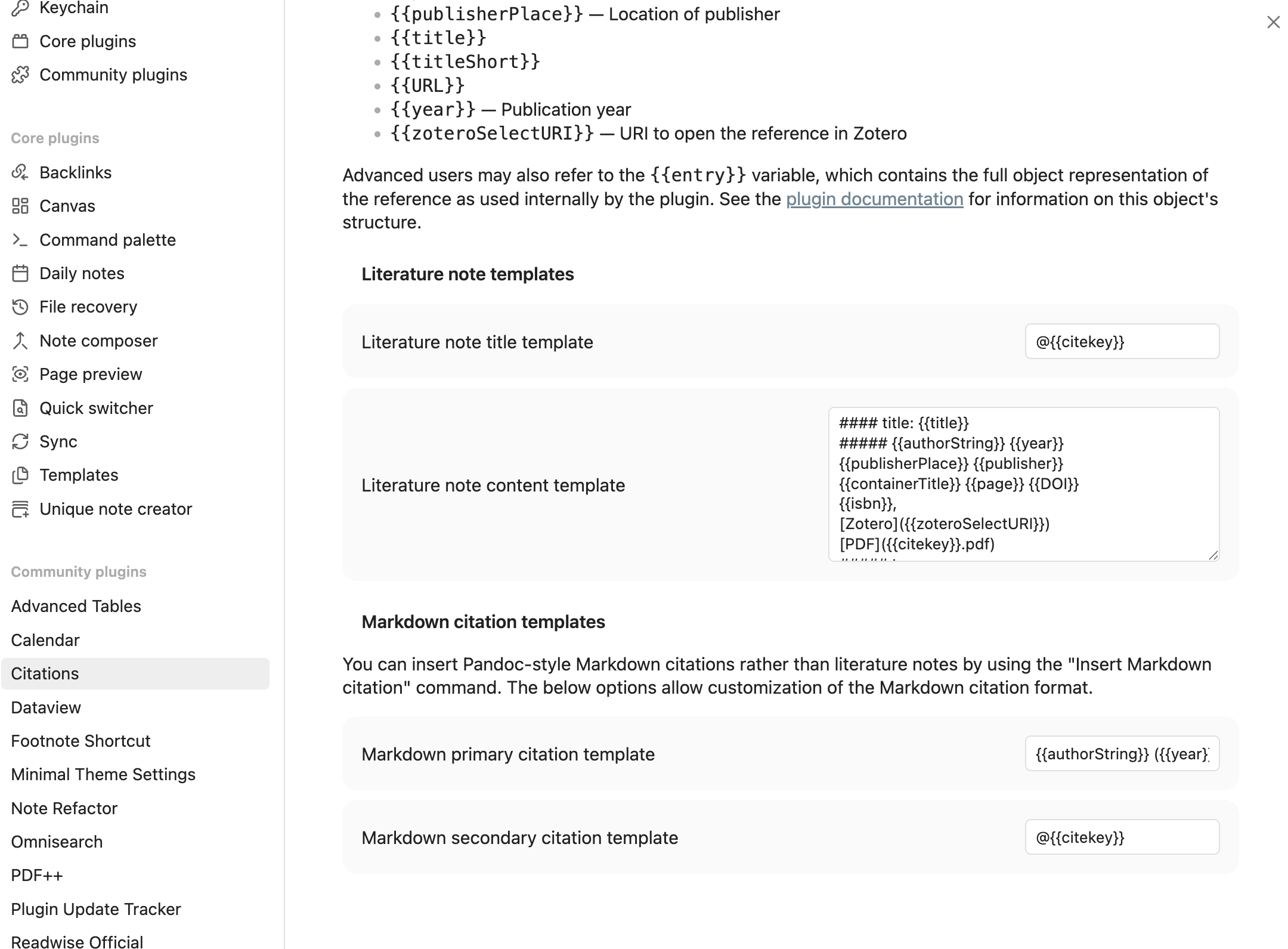This screenshot has height=949, width=1288.
Task: Switch to the Omnisearch settings tab
Action: pyautogui.click(x=57, y=842)
